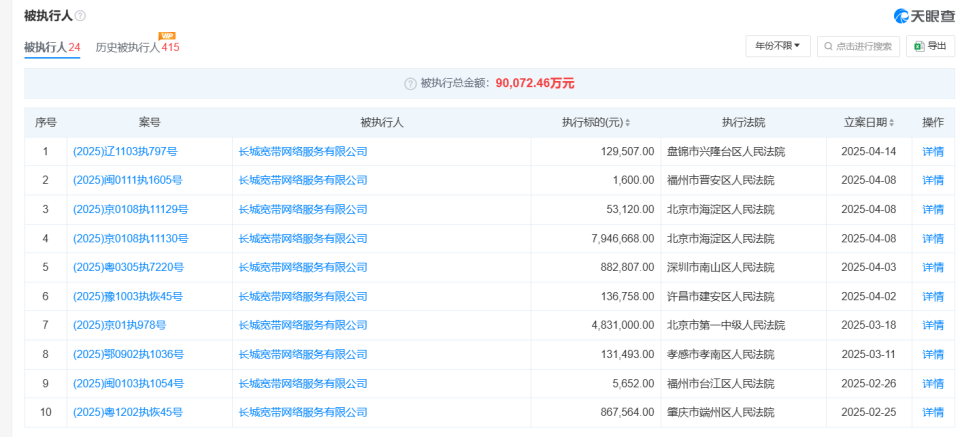This screenshot has width=960, height=437.
Task: Export the list with 导出 button
Action: click(x=930, y=46)
